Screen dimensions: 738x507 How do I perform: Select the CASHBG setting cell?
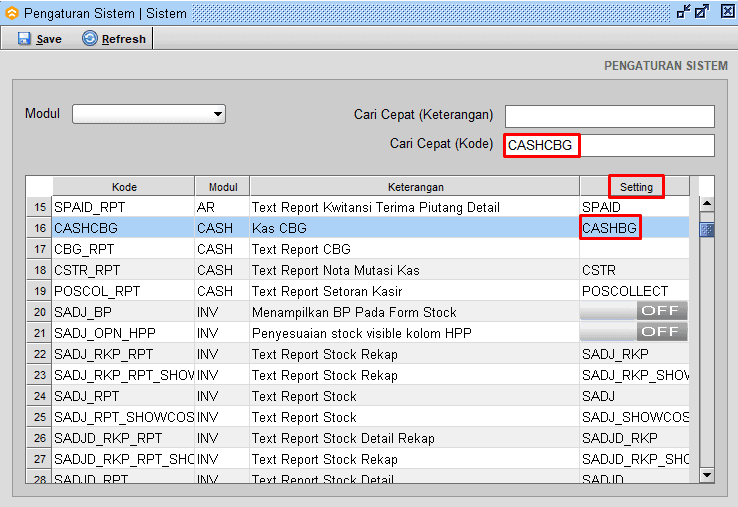point(610,228)
